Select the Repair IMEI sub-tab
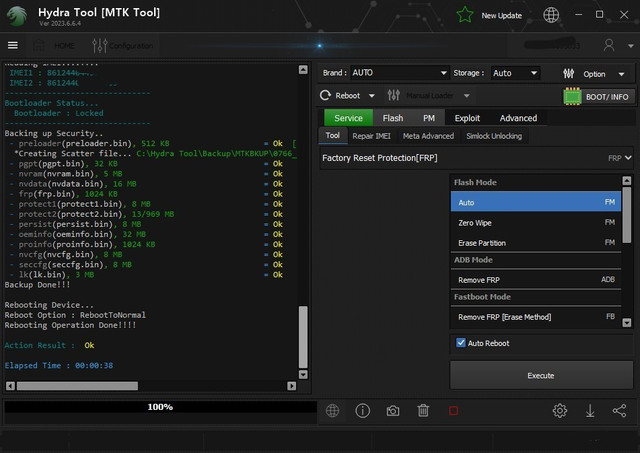This screenshot has width=640, height=453. click(x=371, y=136)
